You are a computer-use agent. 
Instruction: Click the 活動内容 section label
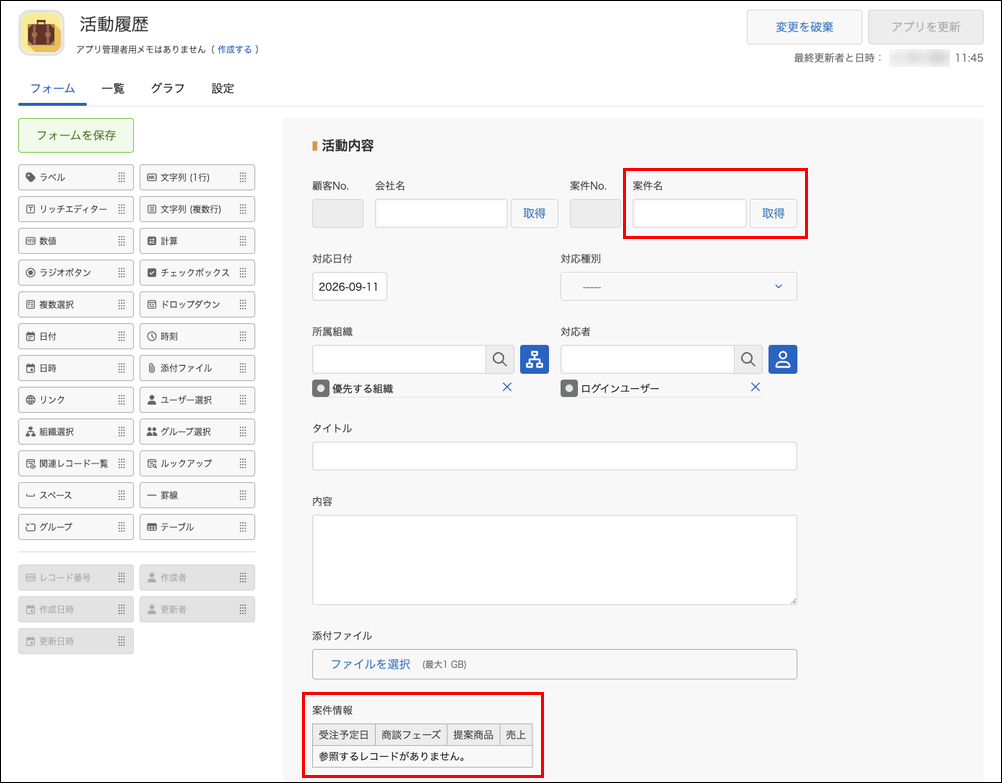click(x=348, y=146)
